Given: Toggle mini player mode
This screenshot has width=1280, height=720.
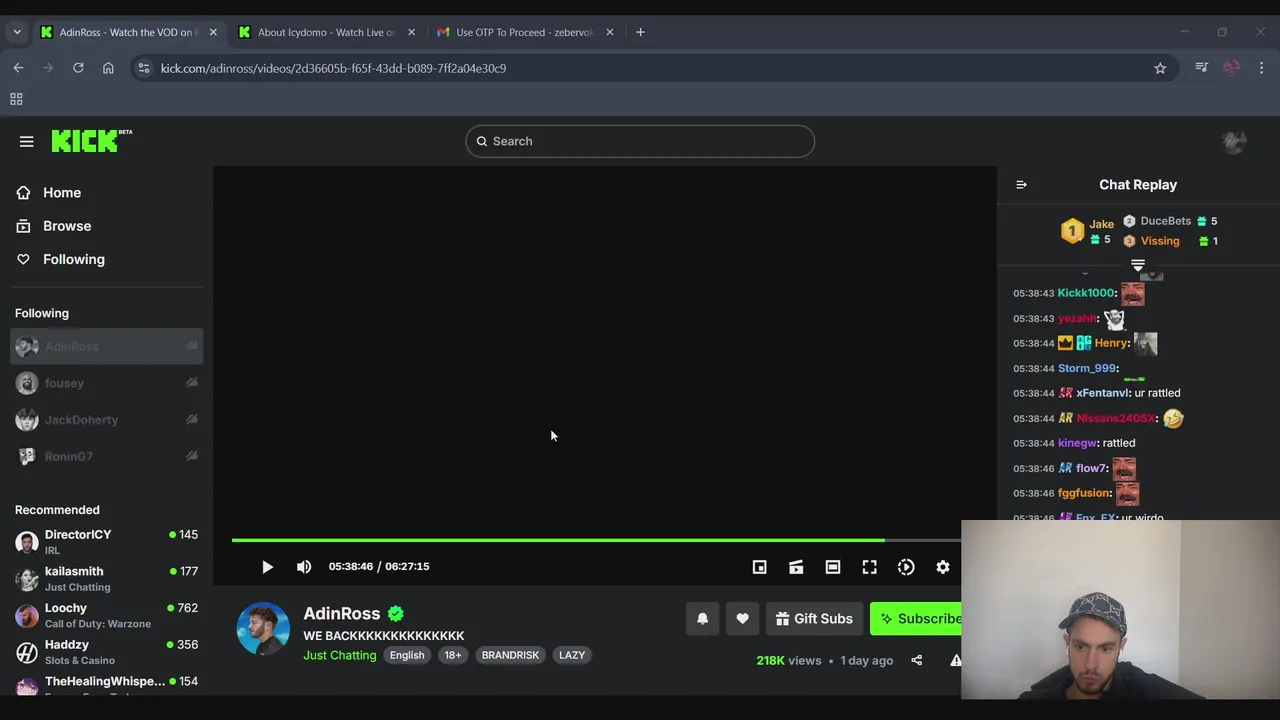Looking at the screenshot, I should (x=759, y=567).
